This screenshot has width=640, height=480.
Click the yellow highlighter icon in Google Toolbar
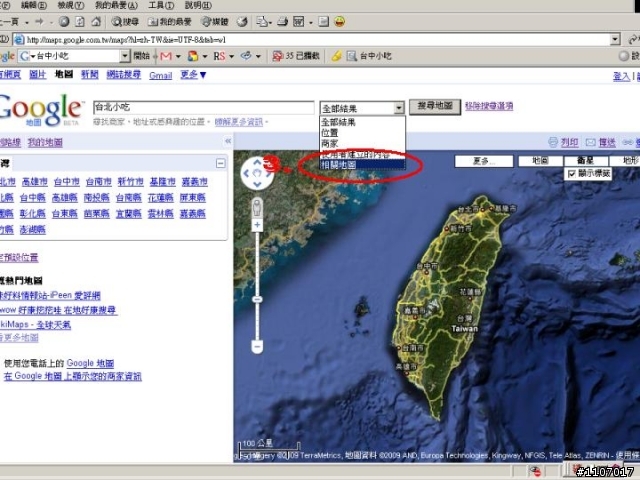pos(336,56)
